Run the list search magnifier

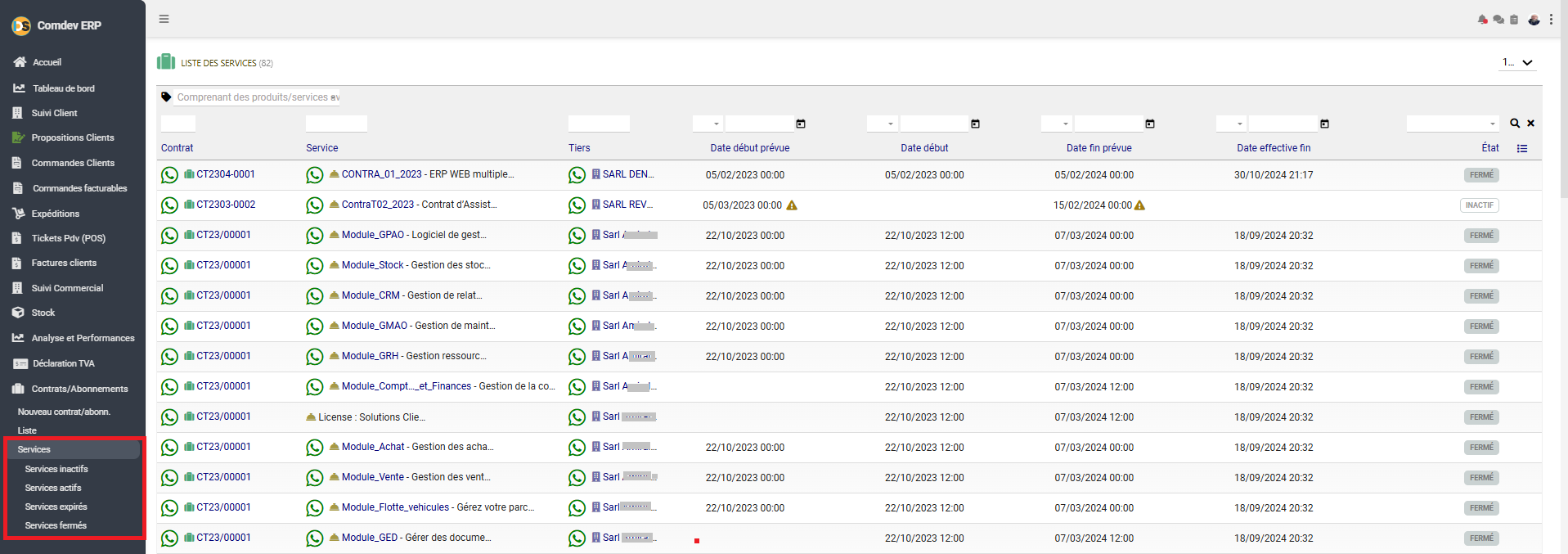pyautogui.click(x=1515, y=124)
